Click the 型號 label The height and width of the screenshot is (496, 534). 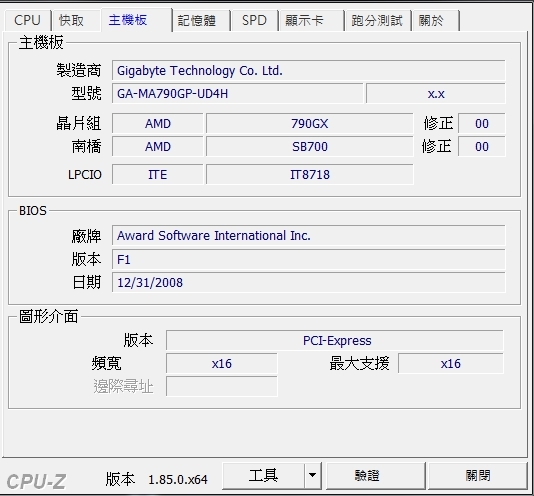pyautogui.click(x=86, y=93)
